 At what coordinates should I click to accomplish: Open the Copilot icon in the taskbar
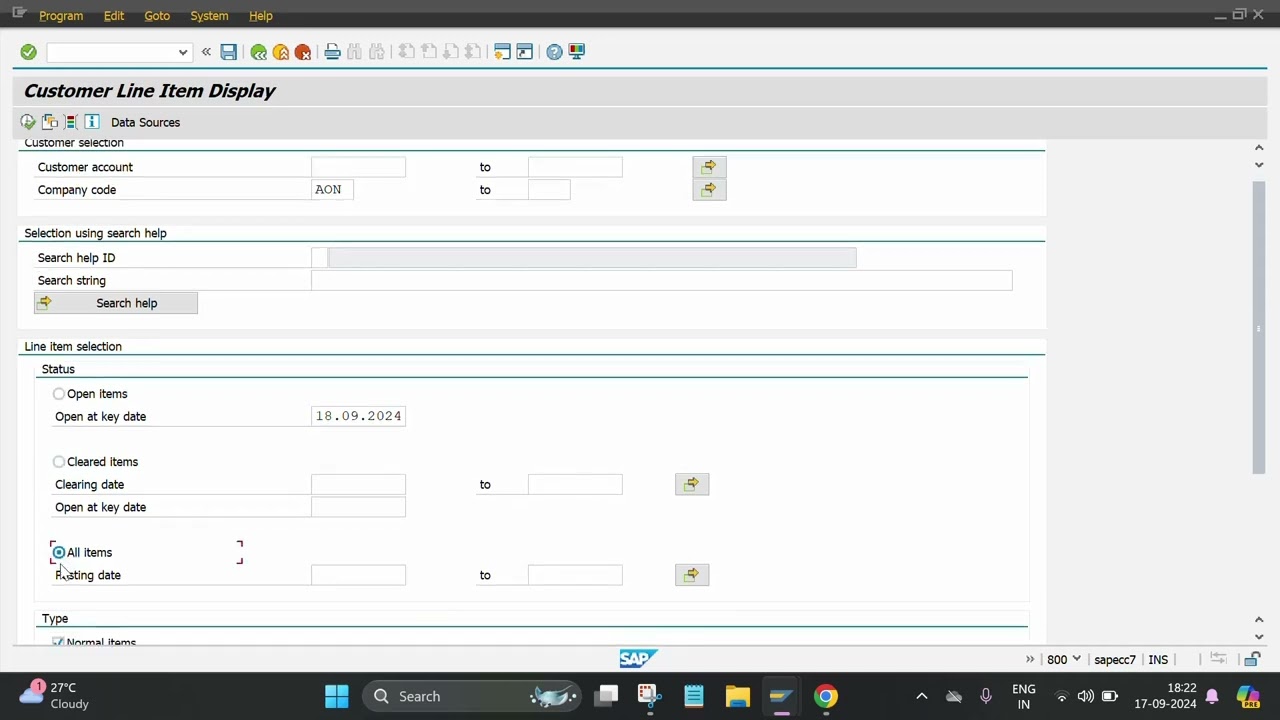1248,696
